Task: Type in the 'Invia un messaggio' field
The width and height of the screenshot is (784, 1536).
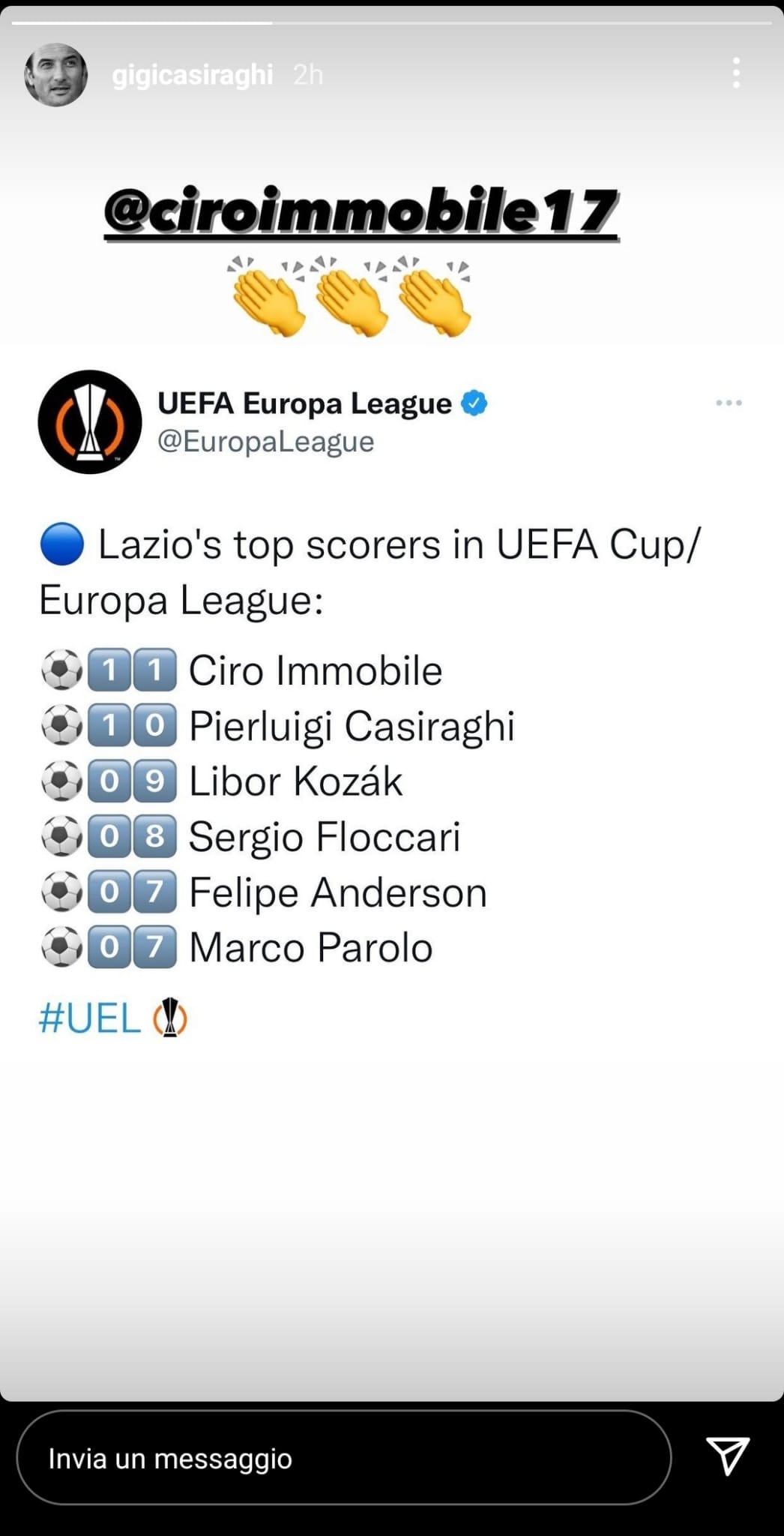Action: click(343, 1458)
